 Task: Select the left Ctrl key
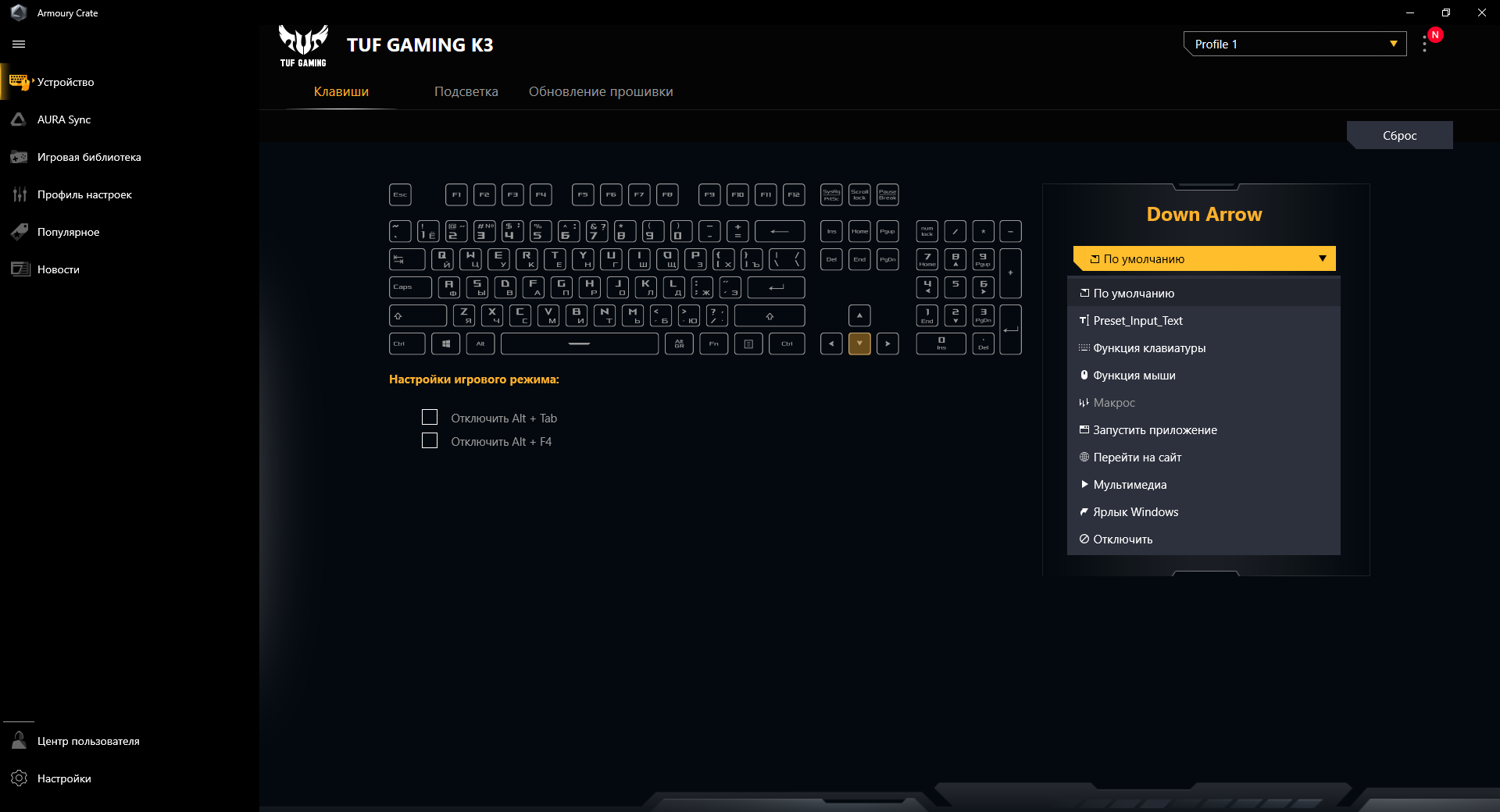coord(407,344)
